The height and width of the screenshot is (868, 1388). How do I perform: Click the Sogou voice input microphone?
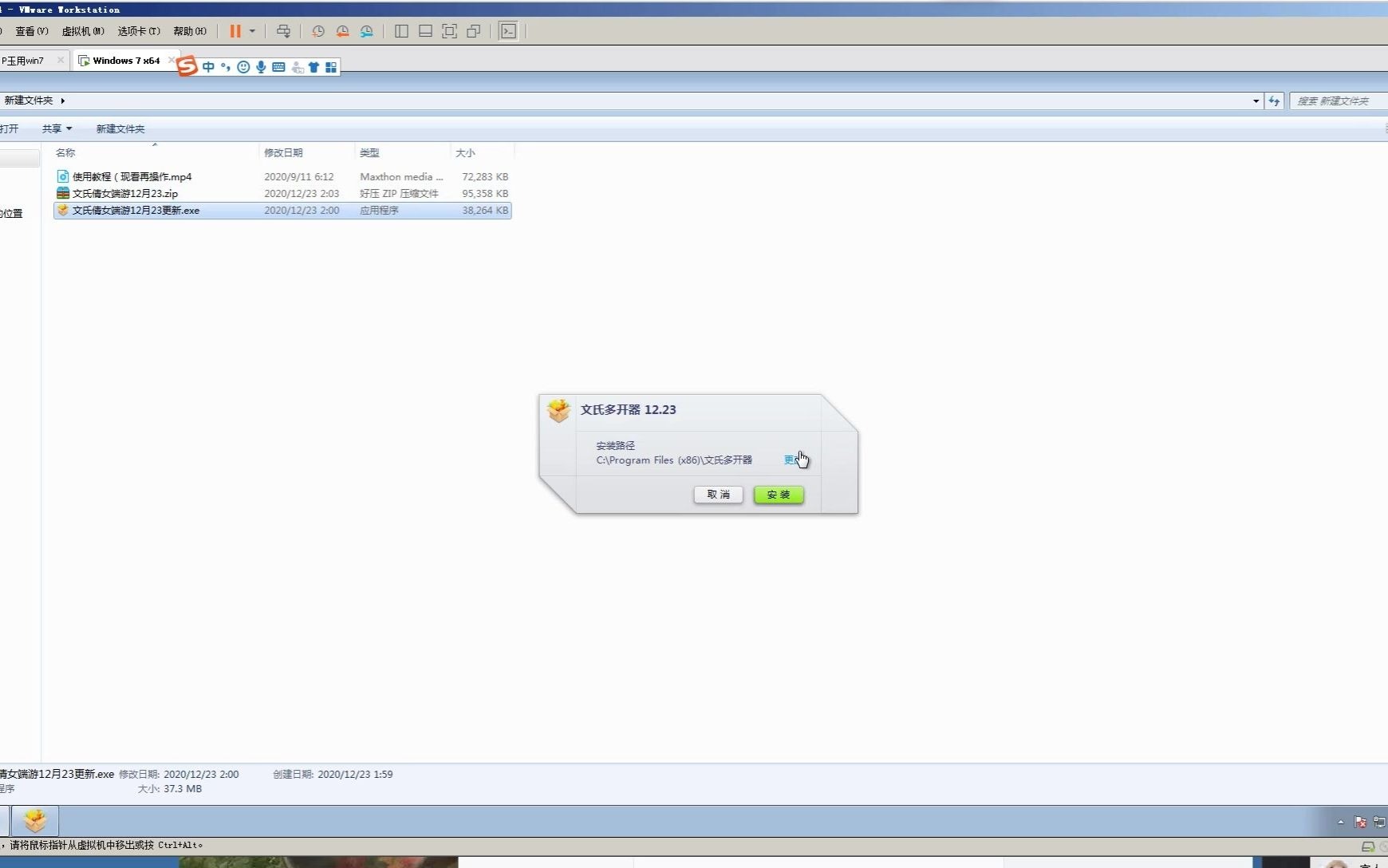tap(261, 67)
